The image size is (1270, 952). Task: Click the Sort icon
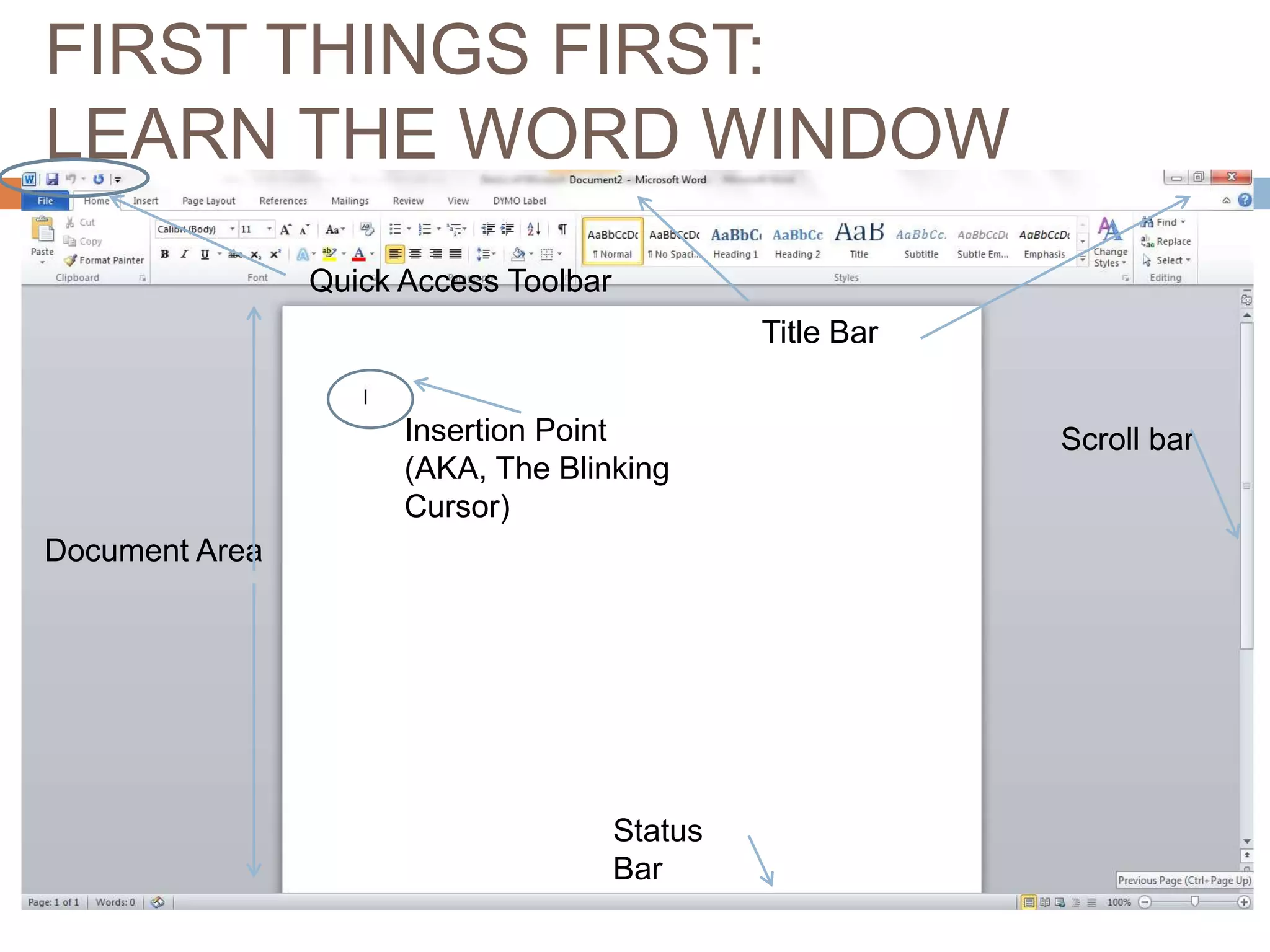(534, 229)
